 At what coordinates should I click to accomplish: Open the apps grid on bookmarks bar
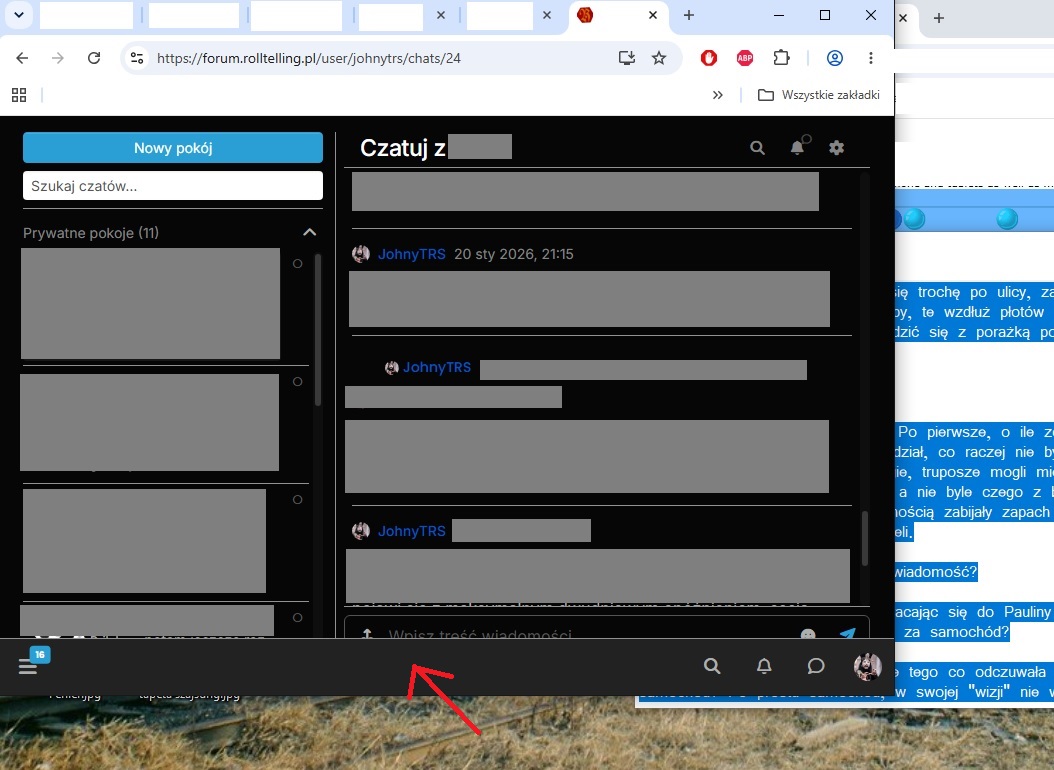tap(19, 95)
